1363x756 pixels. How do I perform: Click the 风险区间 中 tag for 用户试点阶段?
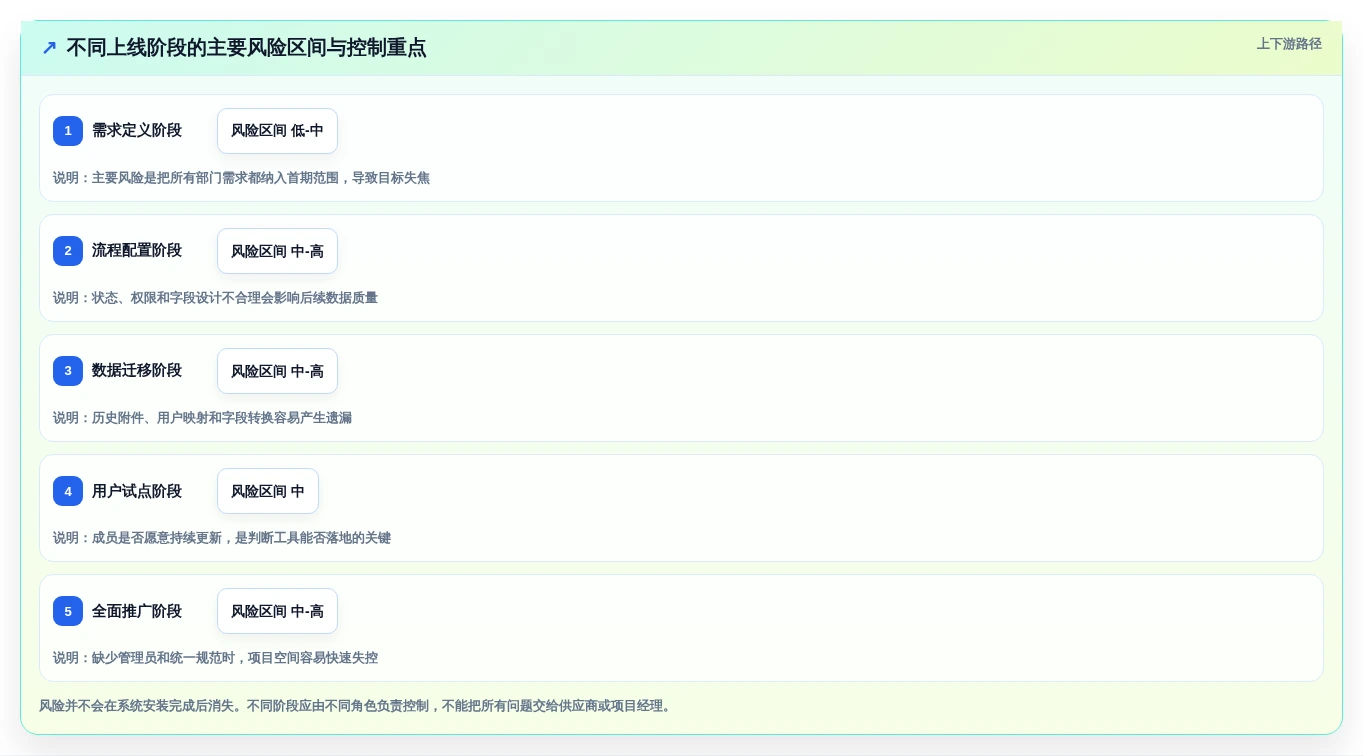[x=268, y=491]
